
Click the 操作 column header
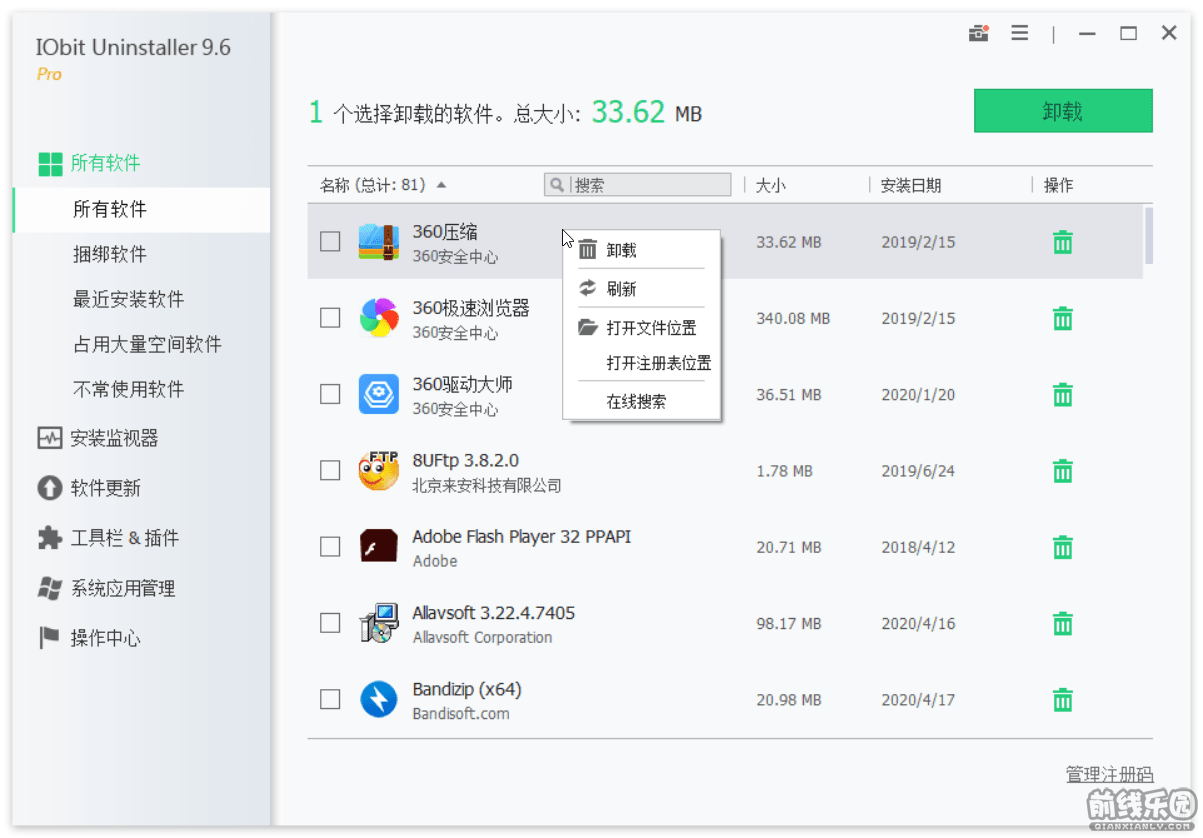1058,185
